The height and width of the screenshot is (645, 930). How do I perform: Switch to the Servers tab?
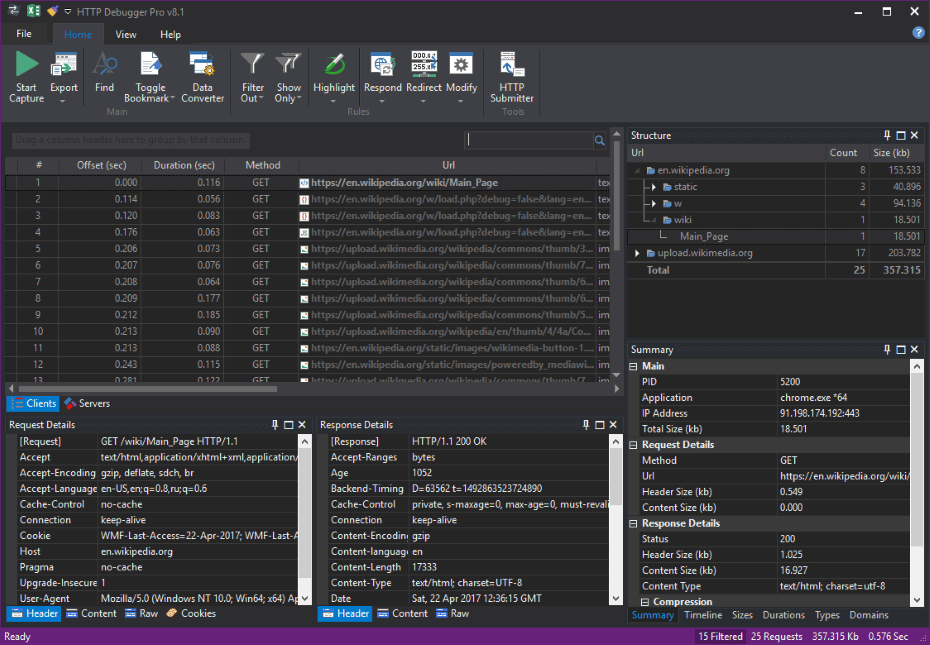pyautogui.click(x=88, y=403)
